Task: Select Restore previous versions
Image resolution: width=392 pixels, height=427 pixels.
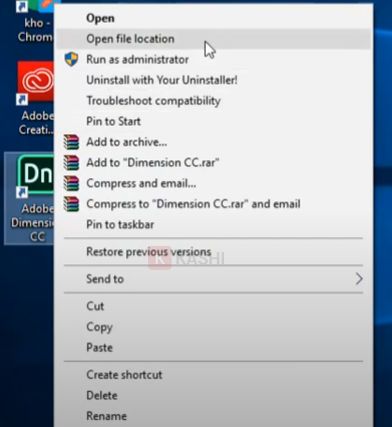Action: tap(213, 252)
